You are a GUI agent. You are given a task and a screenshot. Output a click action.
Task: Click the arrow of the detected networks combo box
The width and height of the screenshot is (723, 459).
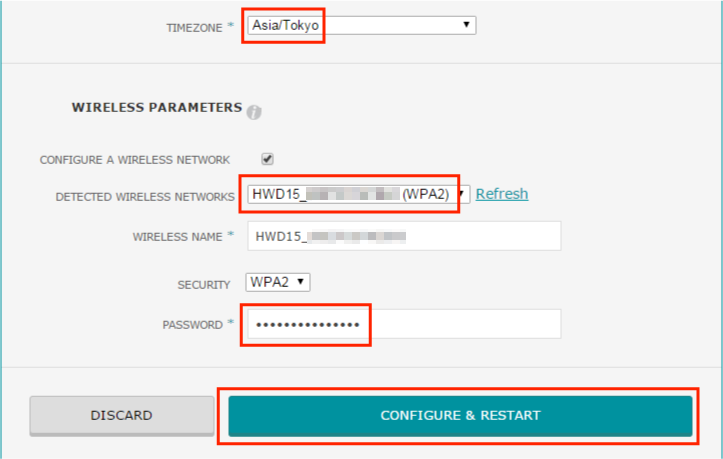pyautogui.click(x=462, y=194)
